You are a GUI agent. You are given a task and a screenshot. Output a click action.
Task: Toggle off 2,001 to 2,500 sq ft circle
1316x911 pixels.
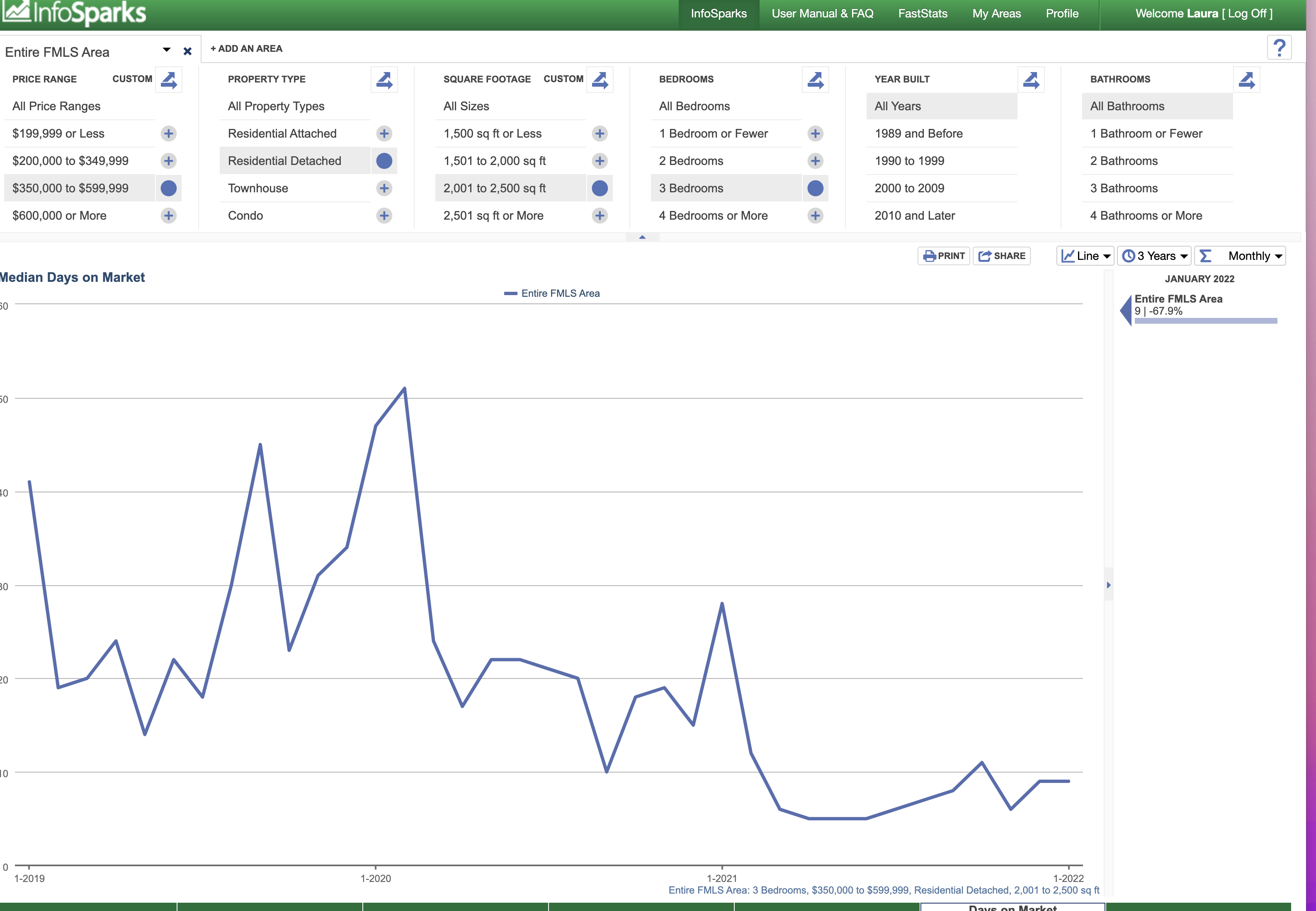pyautogui.click(x=600, y=188)
